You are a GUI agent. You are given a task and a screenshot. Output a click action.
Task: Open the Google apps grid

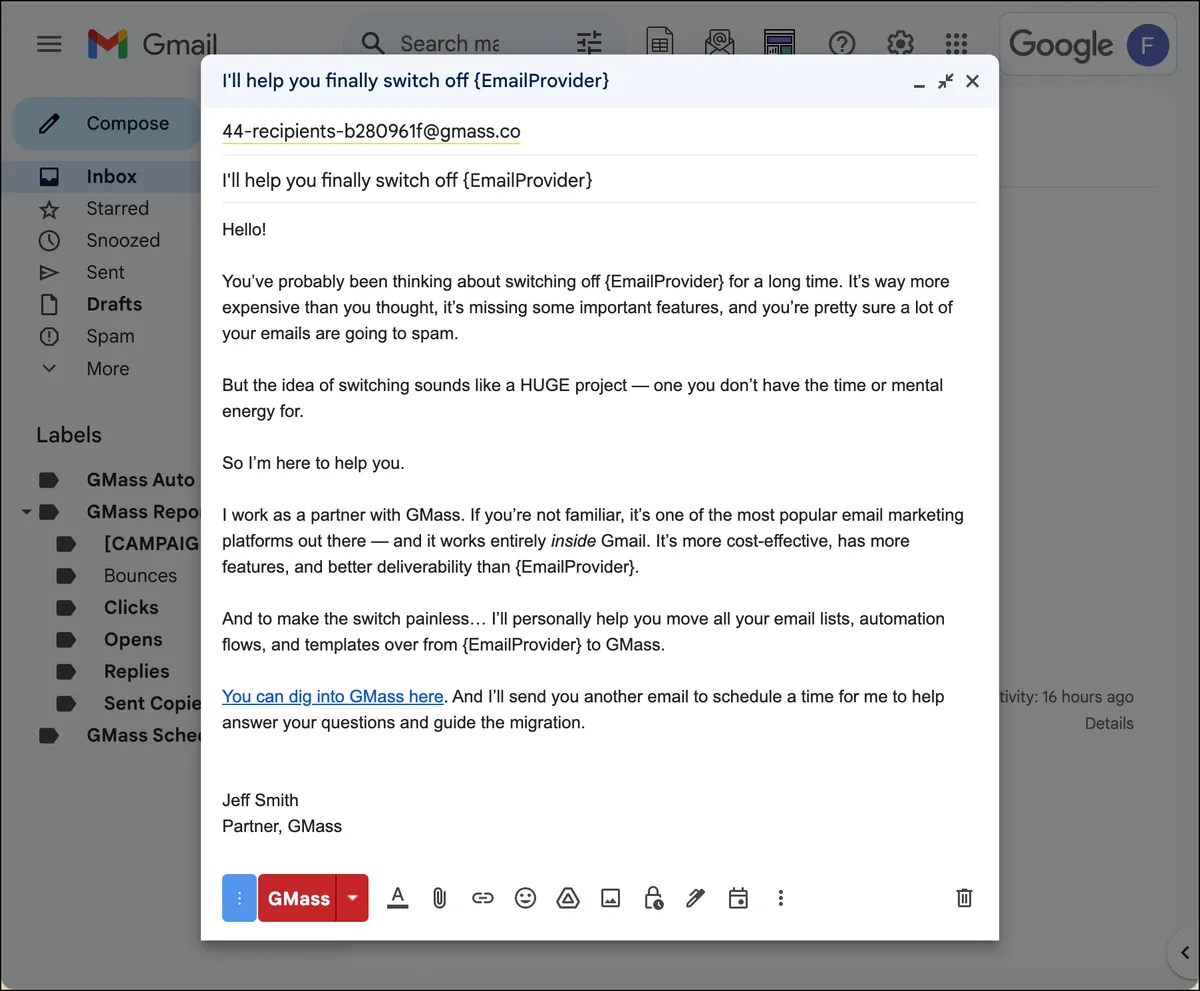tap(957, 44)
